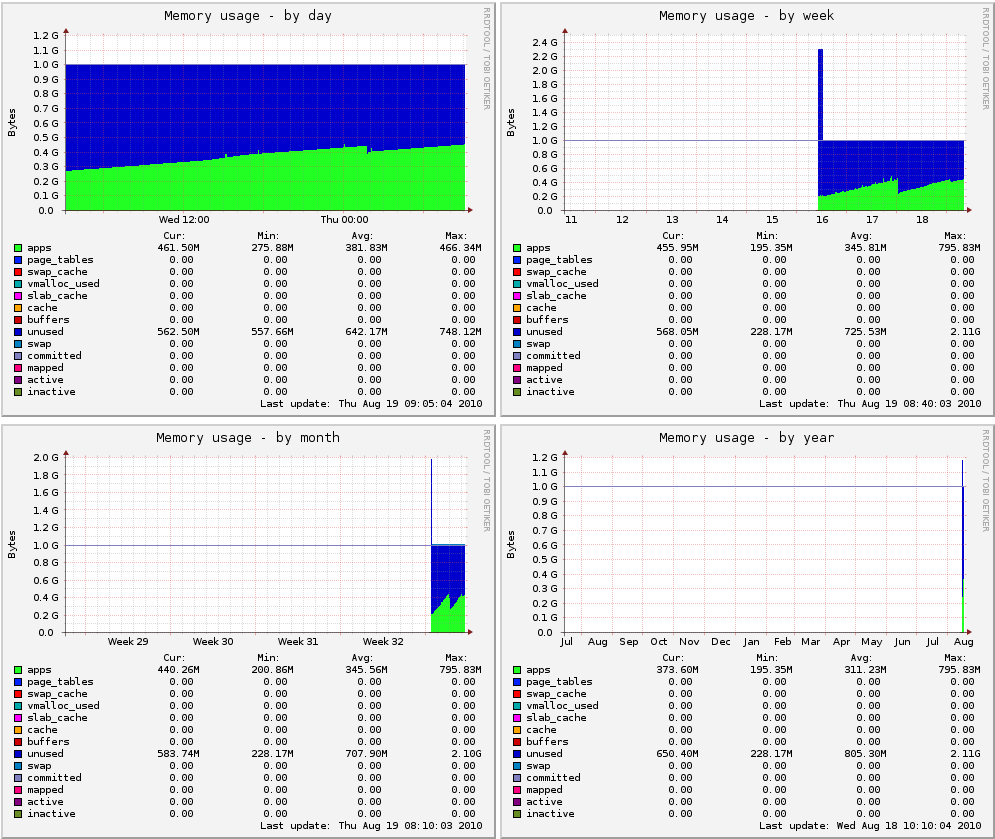Click the 'Memory usage - by month' title

pyautogui.click(x=247, y=438)
